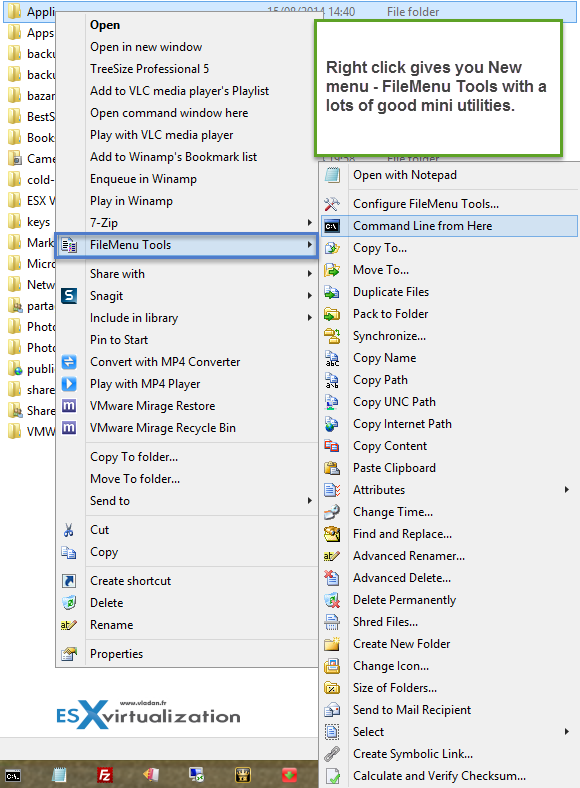580x788 pixels.
Task: Click the Play with MP4 Player icon
Action: 69,384
